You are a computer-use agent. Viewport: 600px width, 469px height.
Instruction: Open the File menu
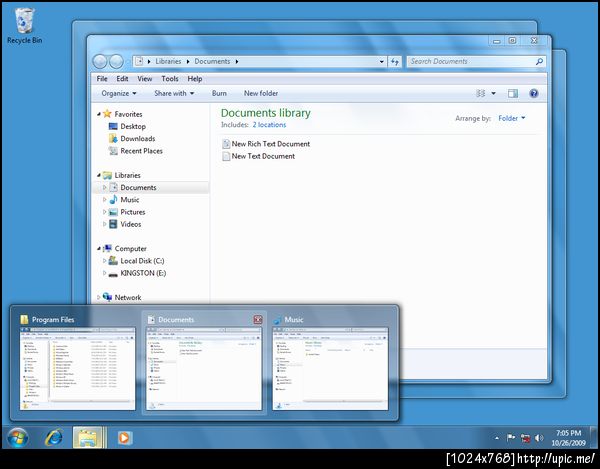(x=102, y=79)
